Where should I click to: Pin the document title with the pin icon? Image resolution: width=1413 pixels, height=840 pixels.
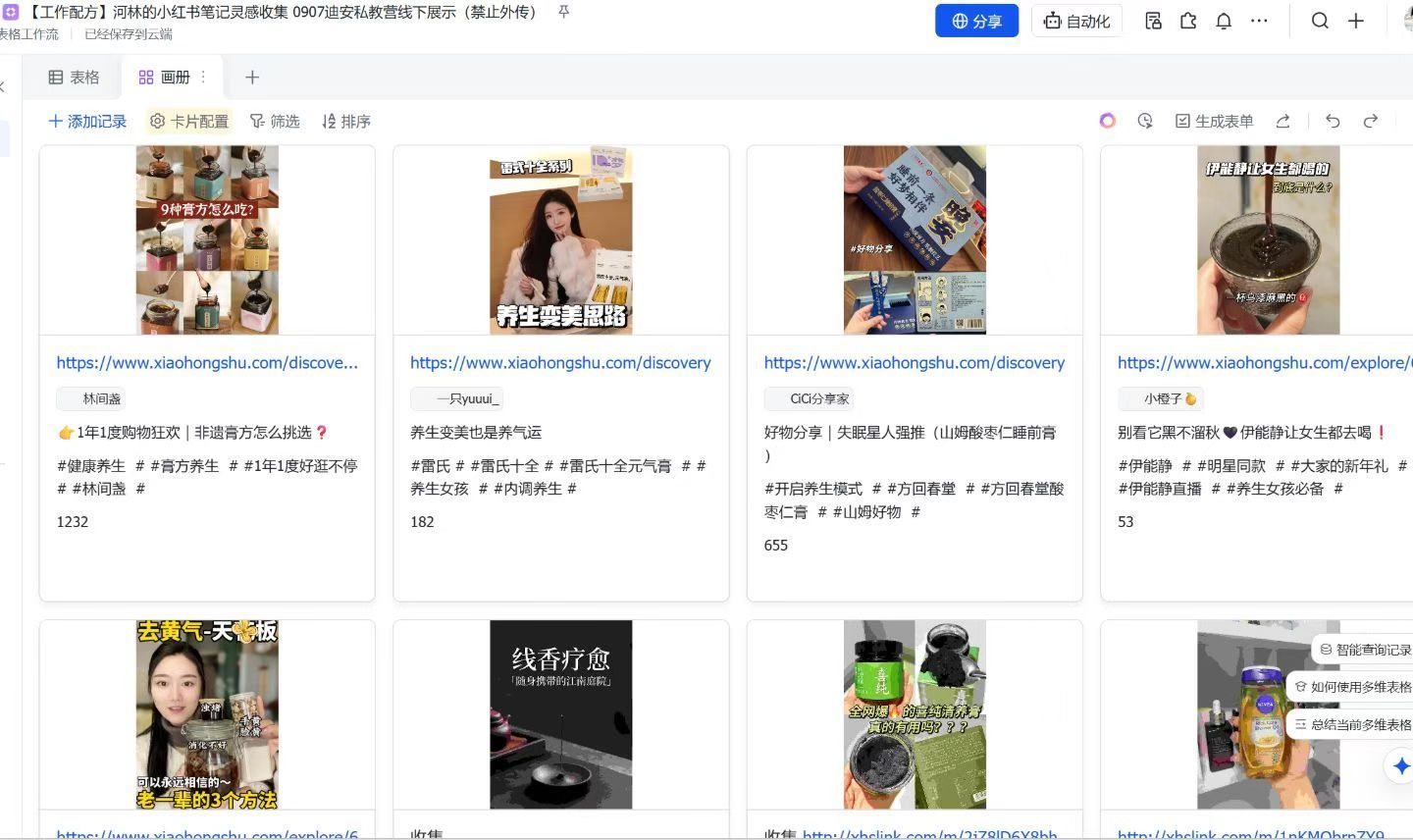(x=563, y=12)
